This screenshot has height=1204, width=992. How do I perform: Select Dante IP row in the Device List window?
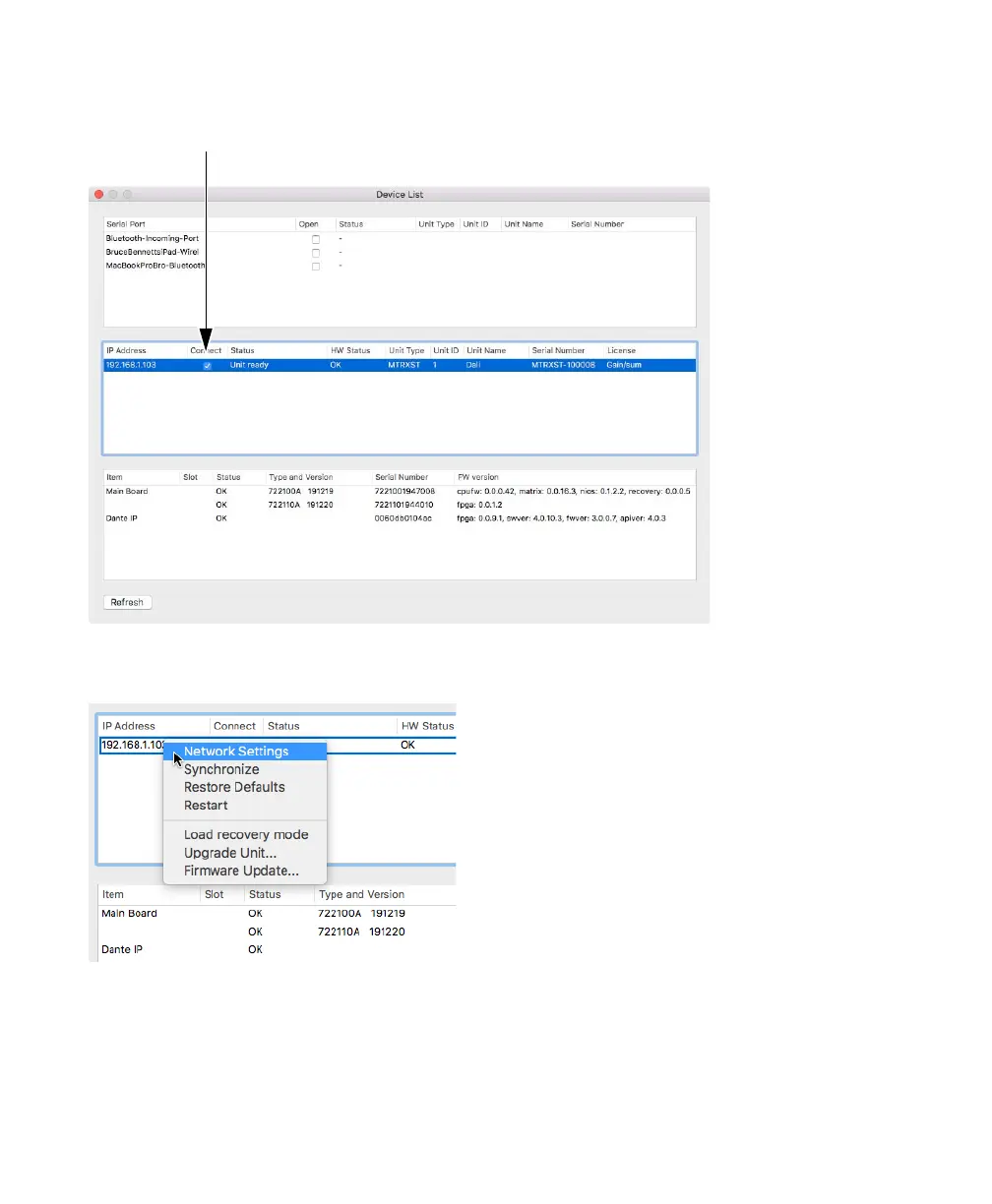click(x=400, y=517)
